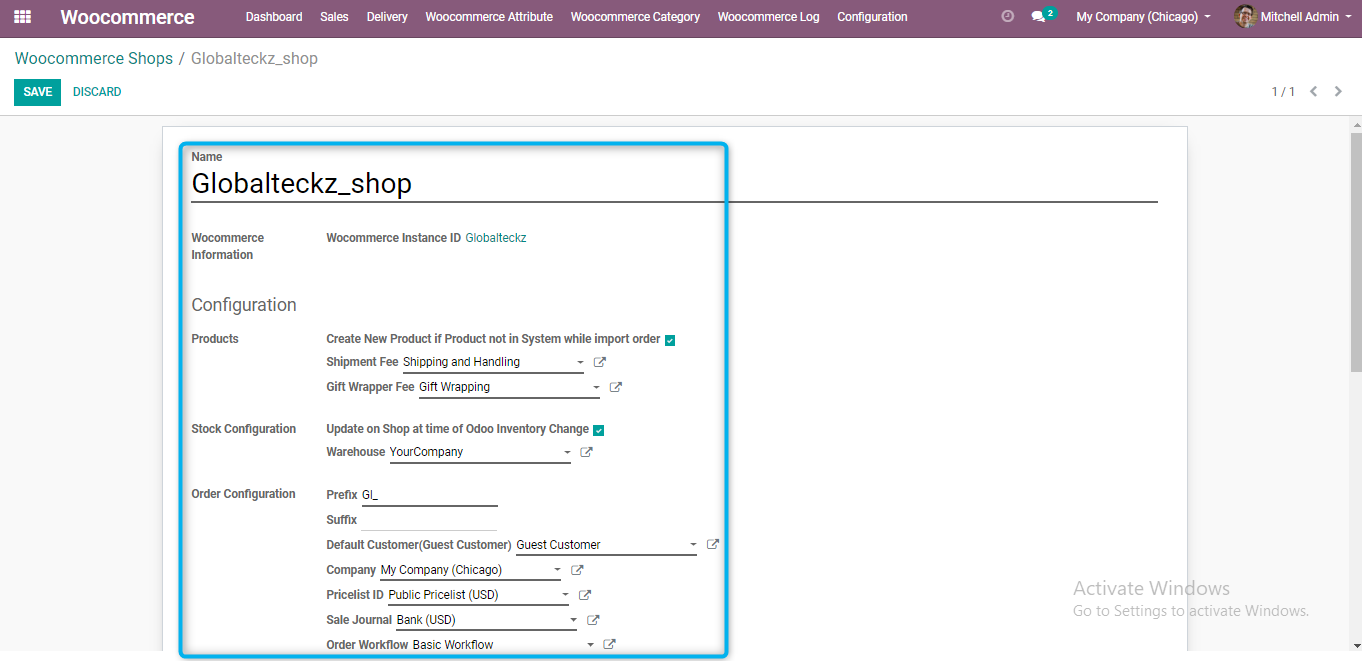
Task: Click the clock activities icon
Action: pos(1007,17)
